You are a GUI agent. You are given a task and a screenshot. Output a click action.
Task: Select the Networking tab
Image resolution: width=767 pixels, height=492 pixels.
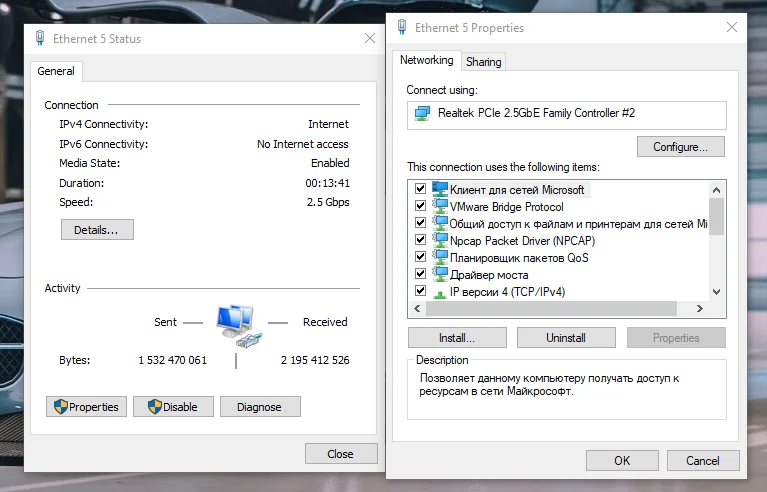click(427, 60)
